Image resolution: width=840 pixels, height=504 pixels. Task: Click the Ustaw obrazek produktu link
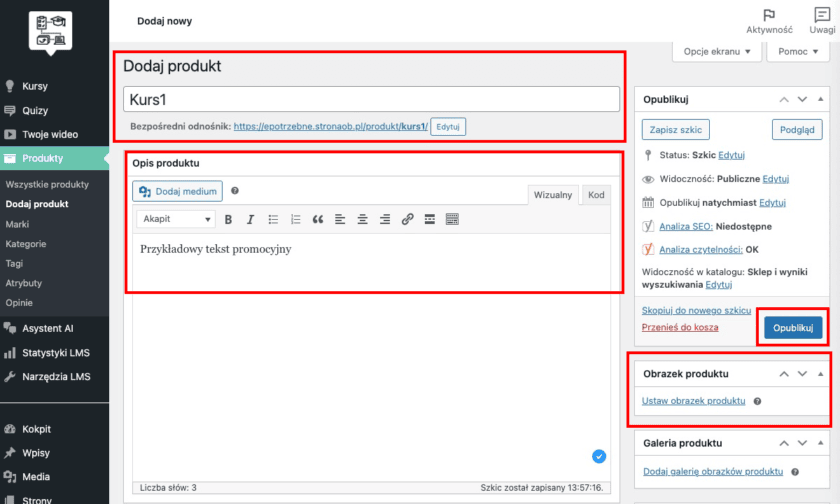[x=693, y=401]
